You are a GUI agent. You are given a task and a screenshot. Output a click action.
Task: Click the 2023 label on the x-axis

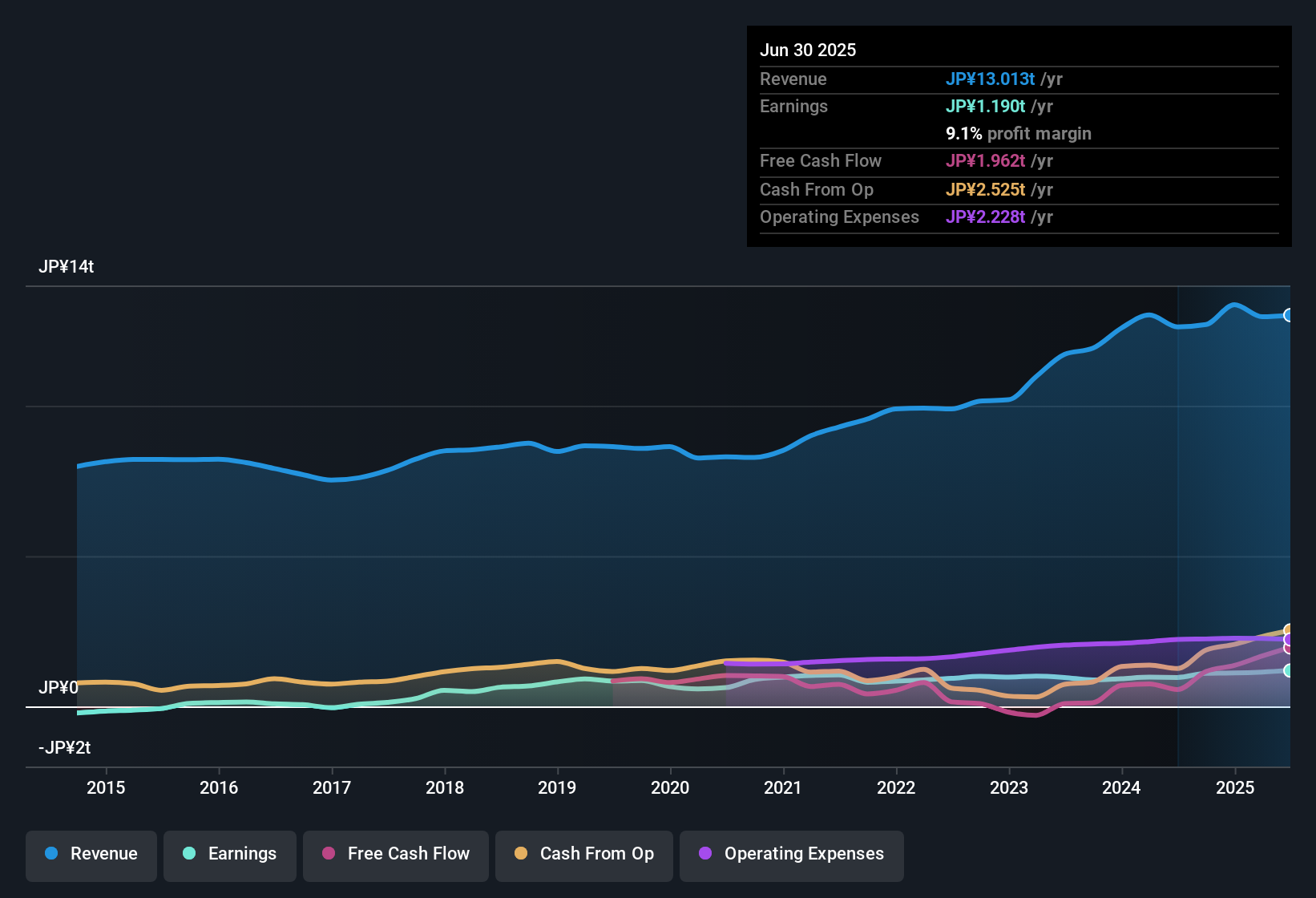coord(1010,788)
